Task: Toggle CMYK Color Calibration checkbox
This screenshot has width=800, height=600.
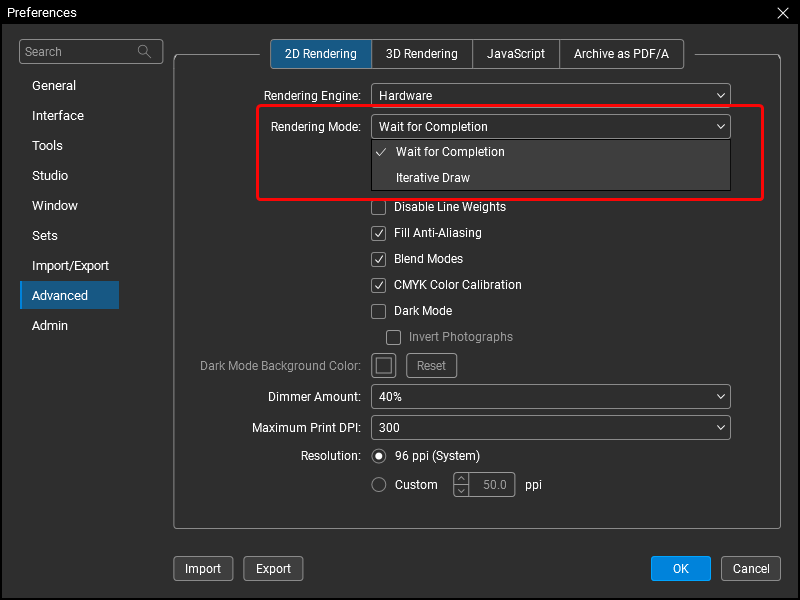Action: click(379, 285)
